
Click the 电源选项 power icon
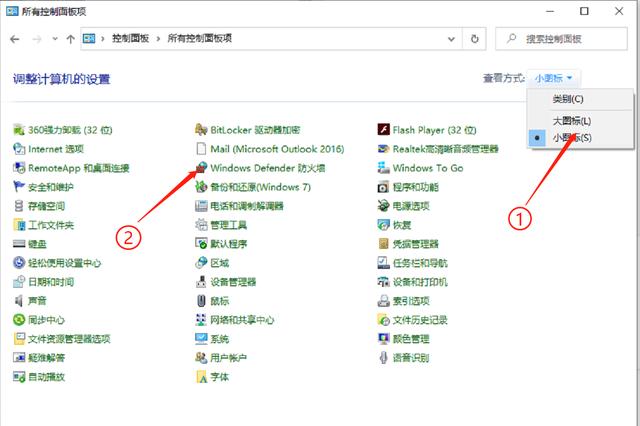[383, 206]
